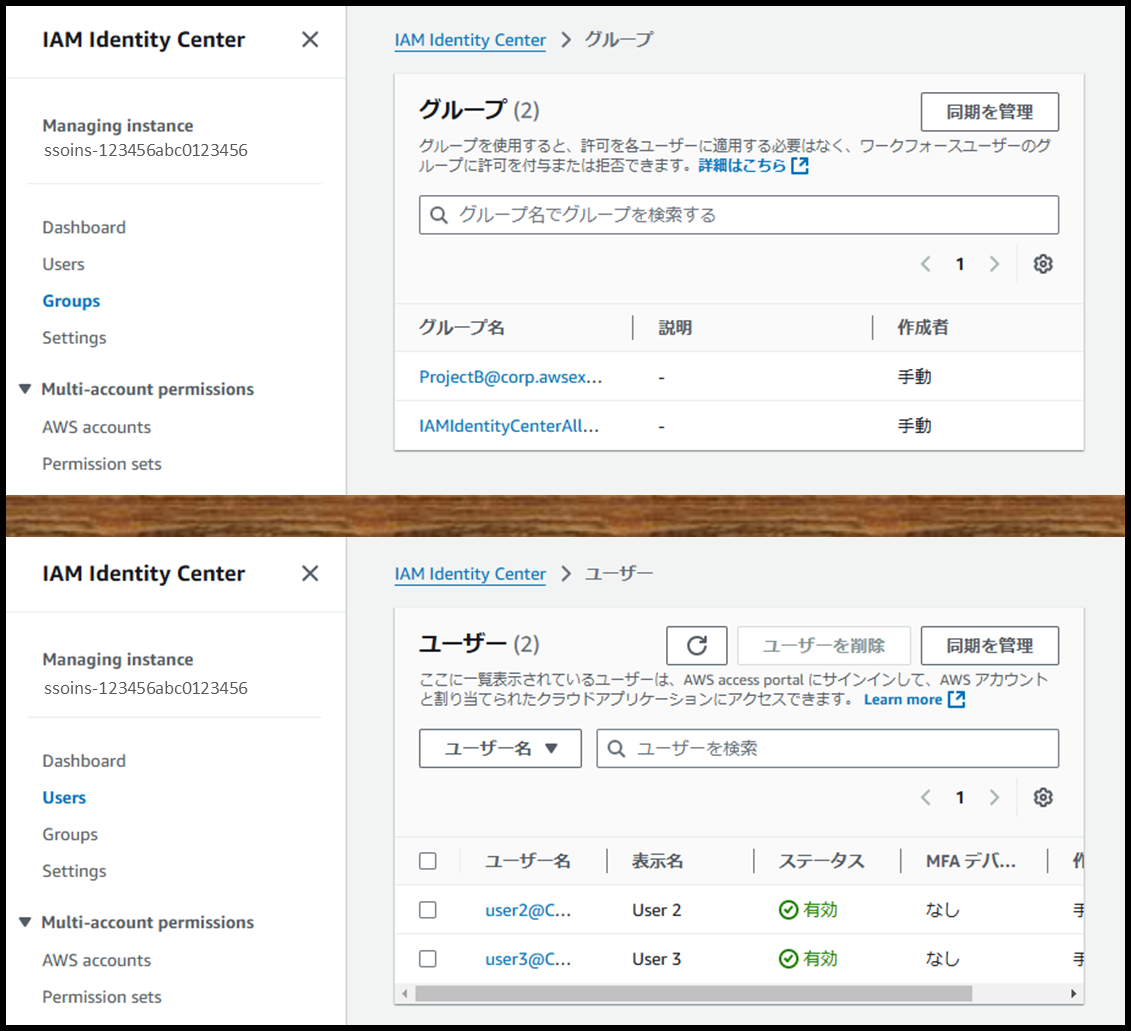Click search magnifier icon in group search box

click(x=439, y=215)
